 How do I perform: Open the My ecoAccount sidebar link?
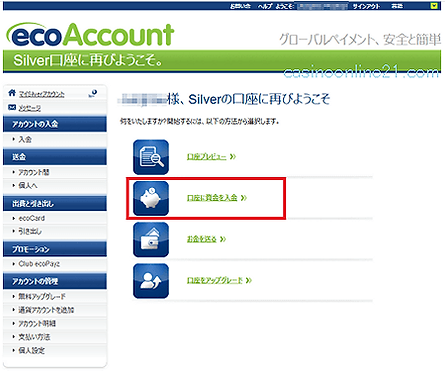tap(42, 94)
